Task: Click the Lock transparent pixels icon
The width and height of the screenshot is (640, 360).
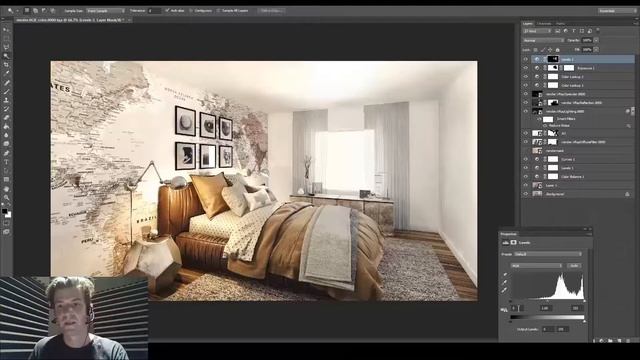Action: point(536,50)
